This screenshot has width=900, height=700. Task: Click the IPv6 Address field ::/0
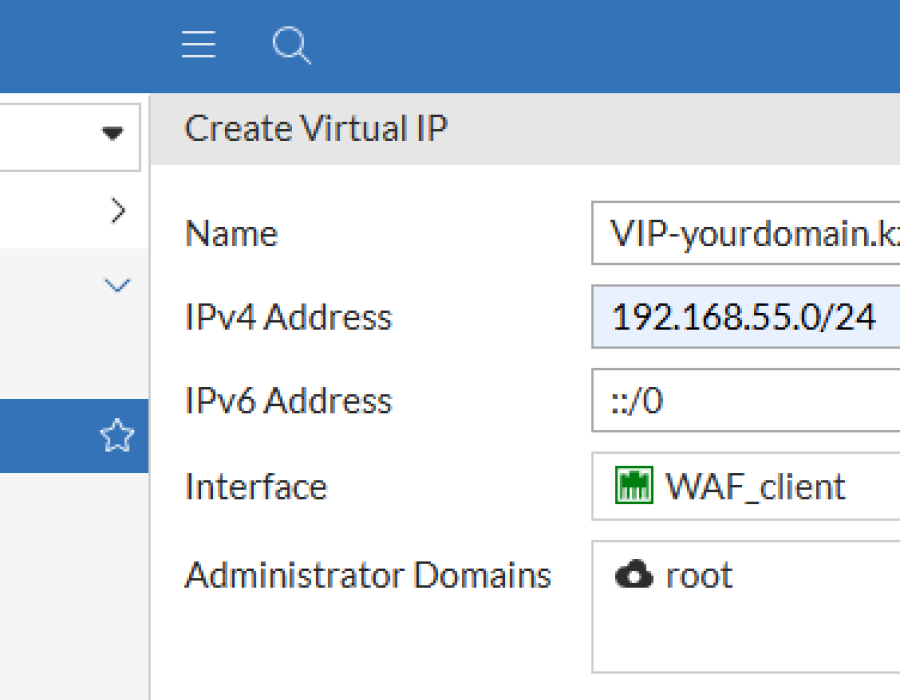tap(746, 400)
